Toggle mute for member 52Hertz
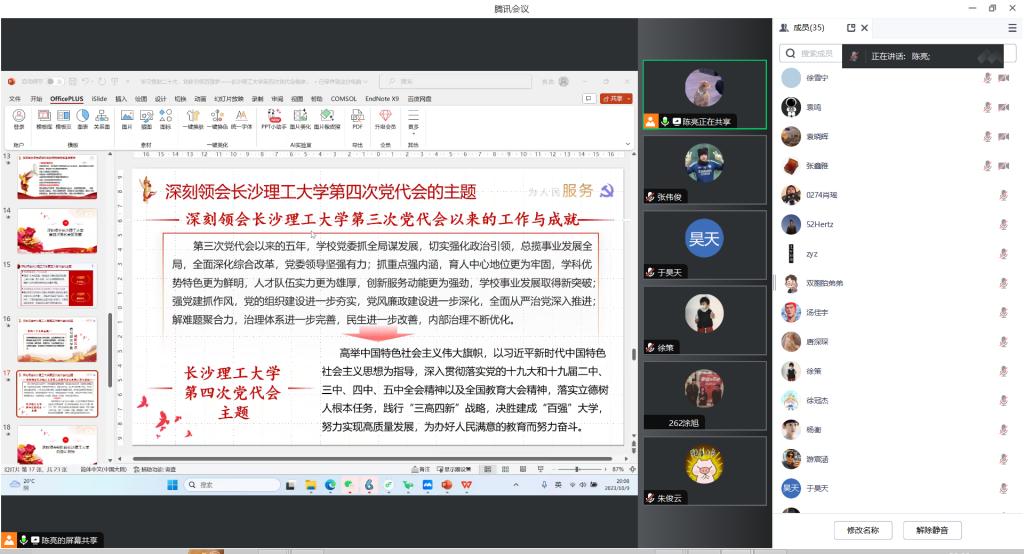 (1003, 224)
